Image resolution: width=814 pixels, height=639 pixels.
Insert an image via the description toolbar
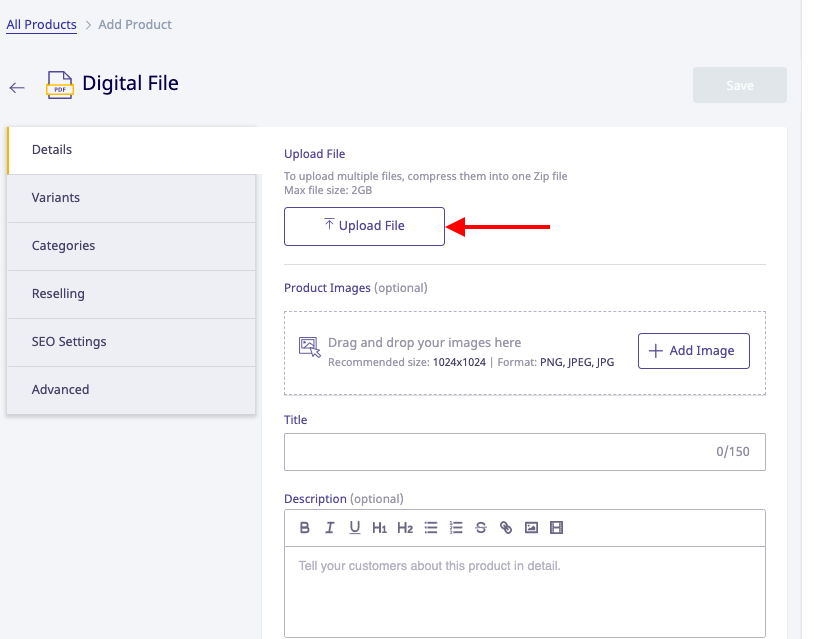pos(531,527)
